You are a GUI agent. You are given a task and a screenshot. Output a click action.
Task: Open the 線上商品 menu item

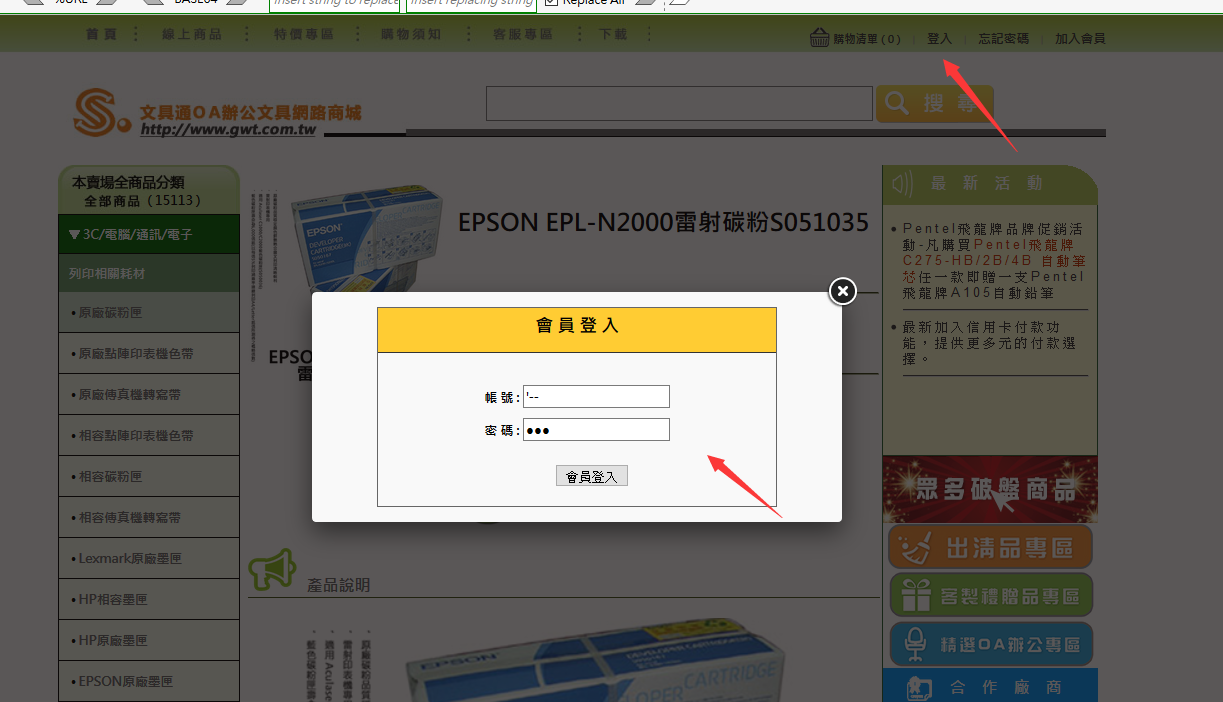click(x=192, y=34)
